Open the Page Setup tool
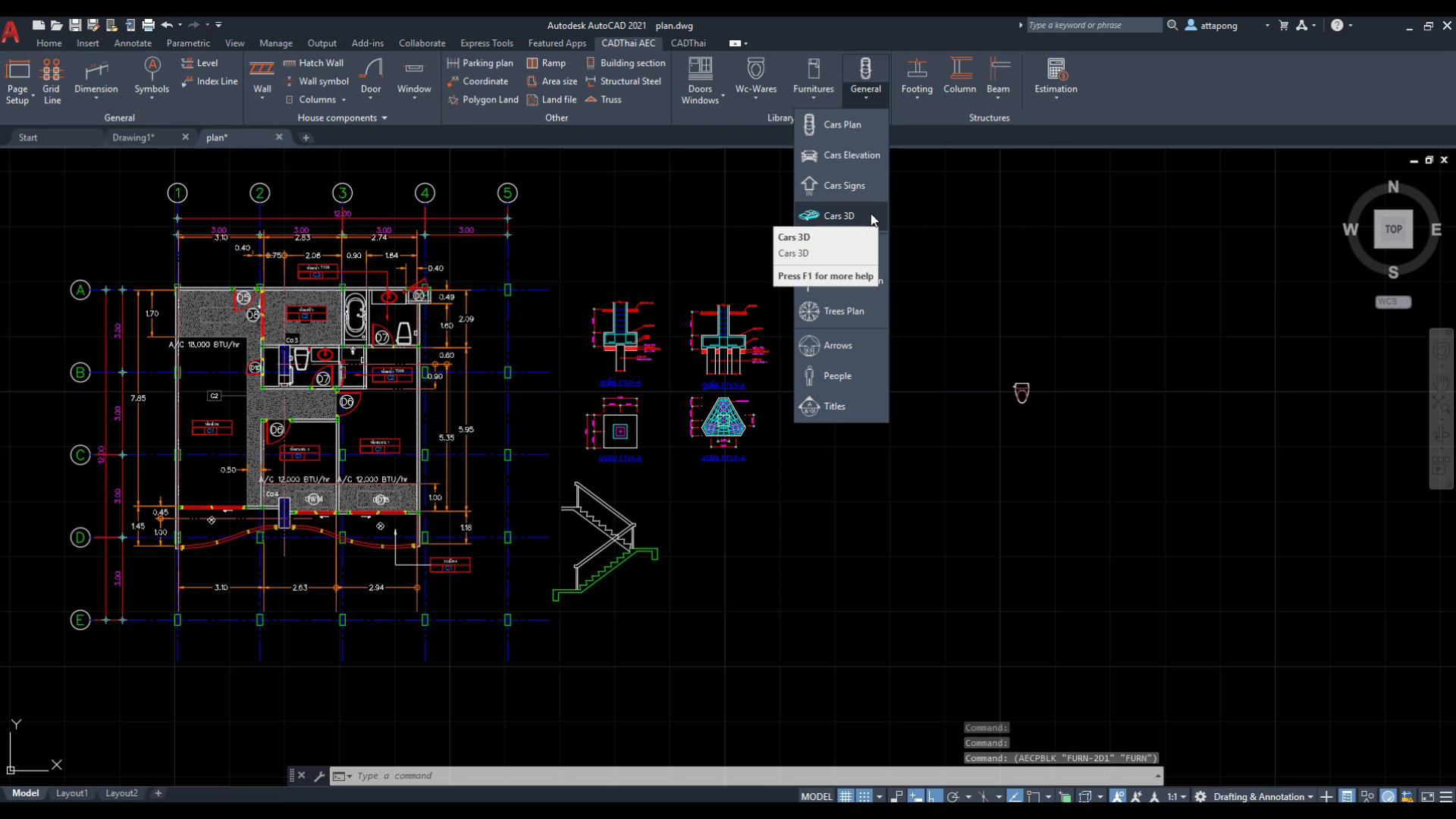Viewport: 1456px width, 819px height. coord(17,80)
